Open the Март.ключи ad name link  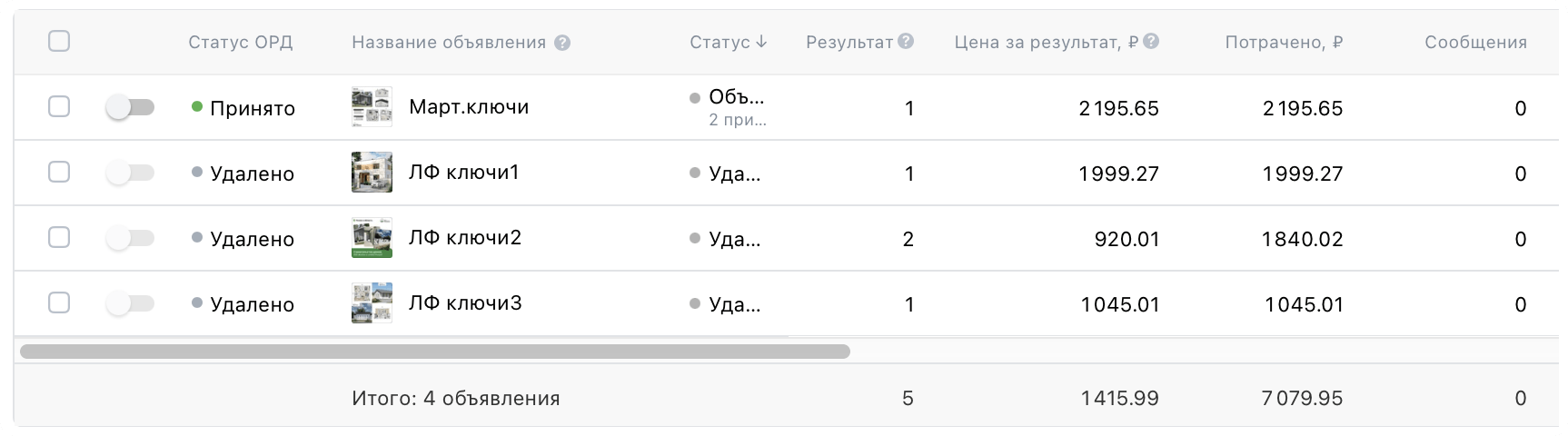469,107
